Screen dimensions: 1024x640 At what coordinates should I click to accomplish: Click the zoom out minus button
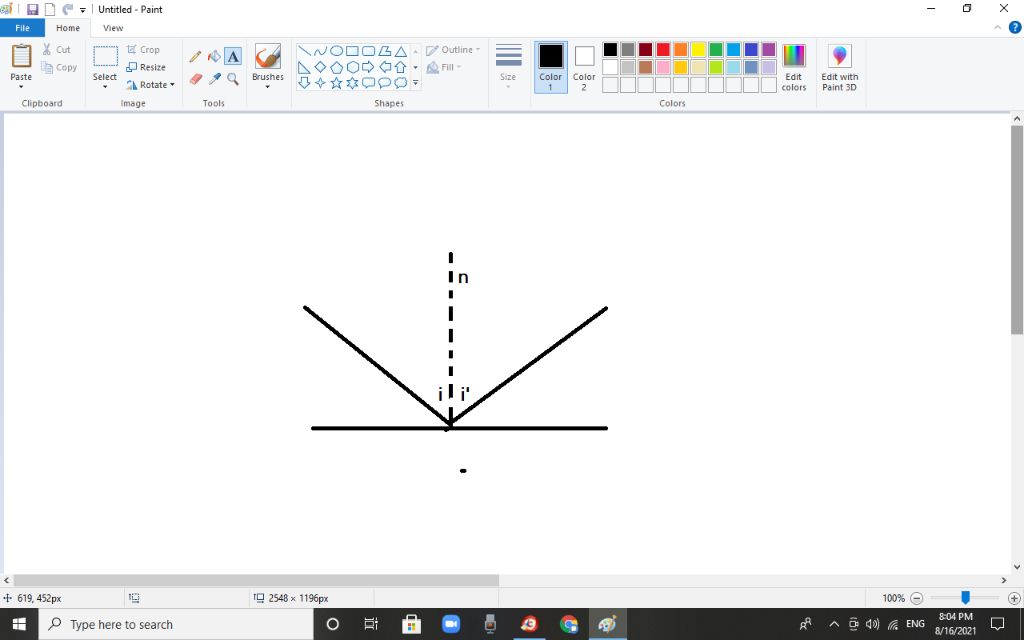[916, 598]
